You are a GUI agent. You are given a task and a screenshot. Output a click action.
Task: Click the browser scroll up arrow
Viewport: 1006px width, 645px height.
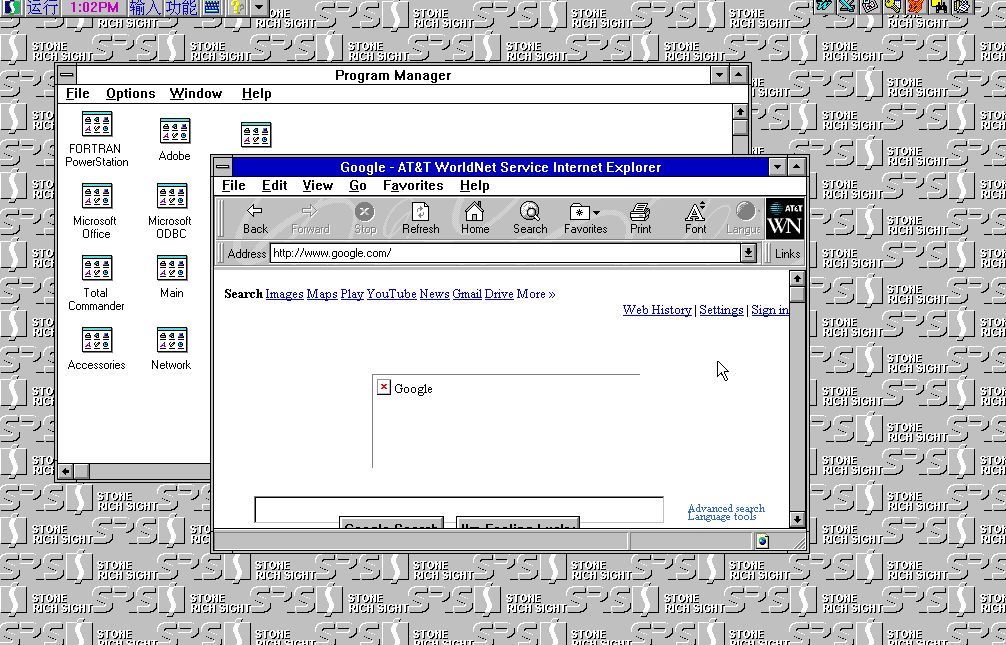pyautogui.click(x=797, y=279)
